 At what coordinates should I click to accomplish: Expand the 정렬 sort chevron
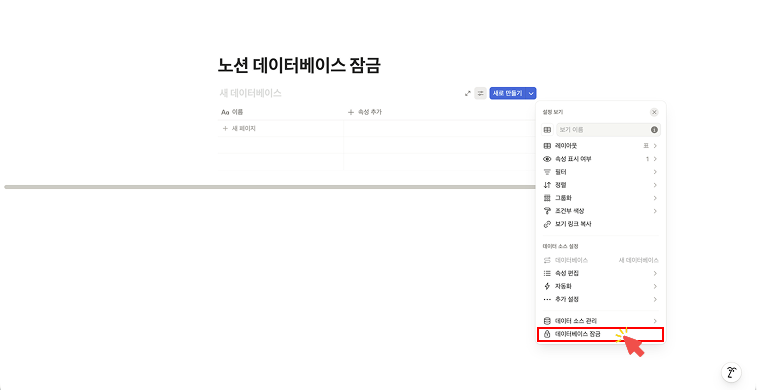pos(655,185)
